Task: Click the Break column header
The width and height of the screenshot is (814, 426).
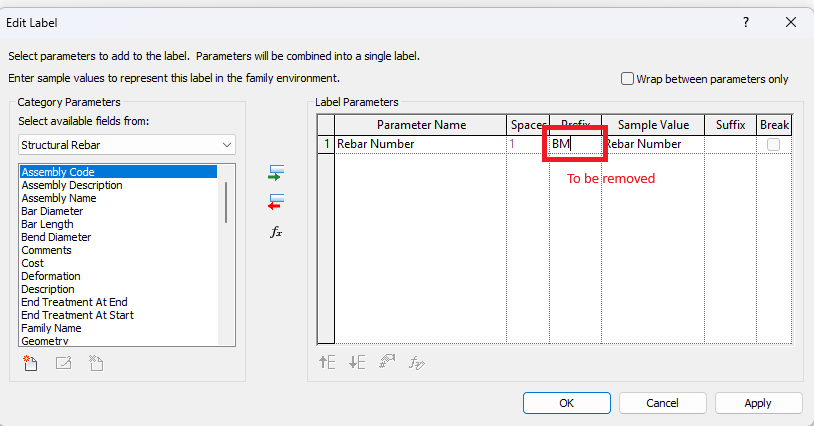Action: tap(775, 125)
